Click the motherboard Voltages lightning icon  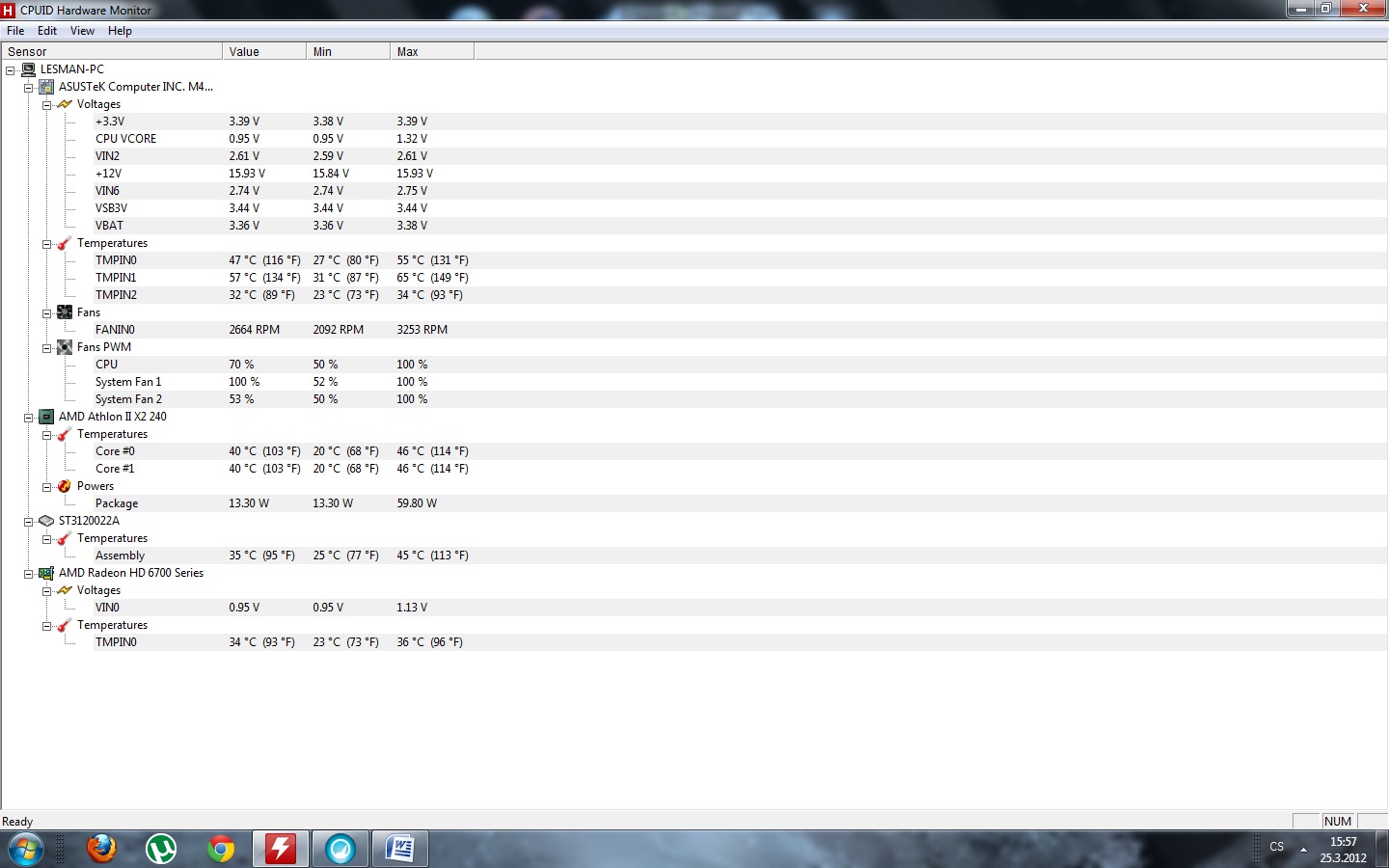65,104
